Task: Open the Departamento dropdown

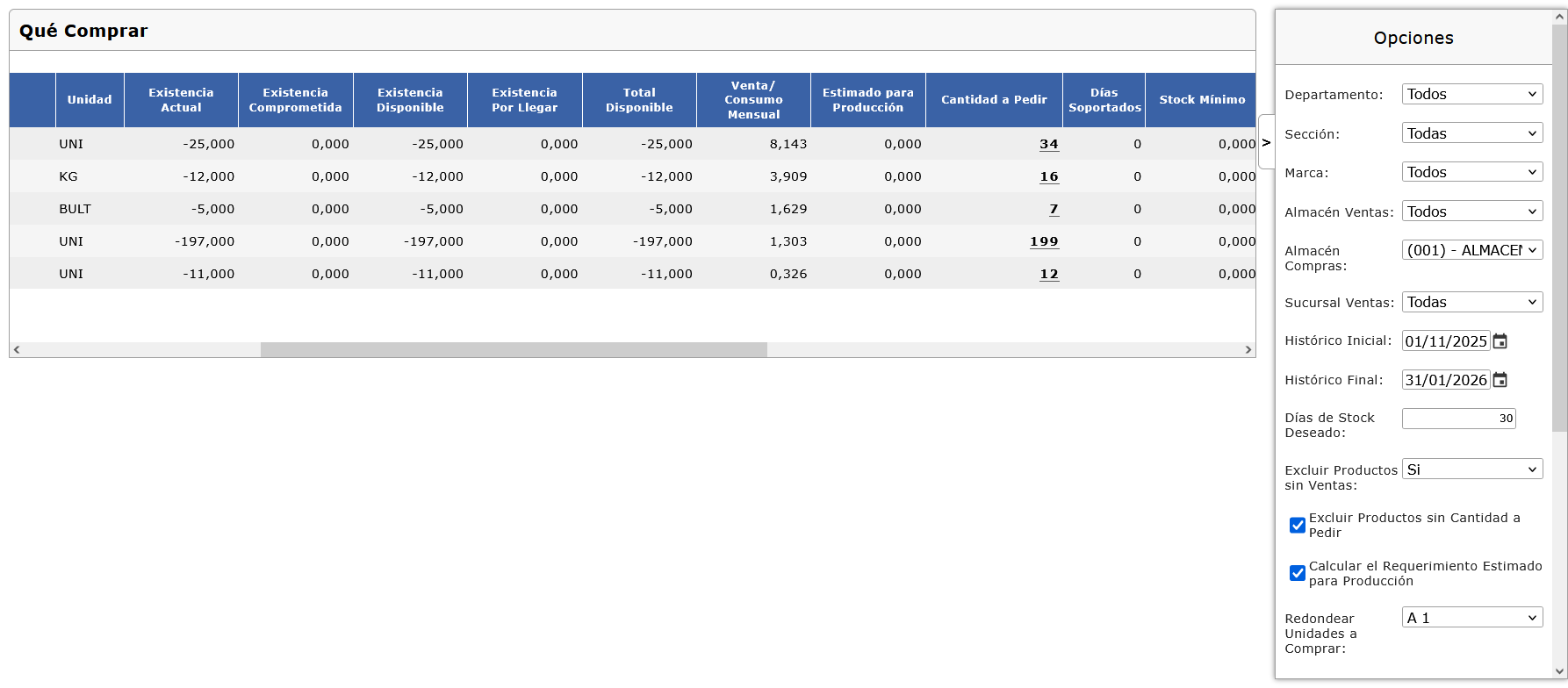Action: 1471,95
